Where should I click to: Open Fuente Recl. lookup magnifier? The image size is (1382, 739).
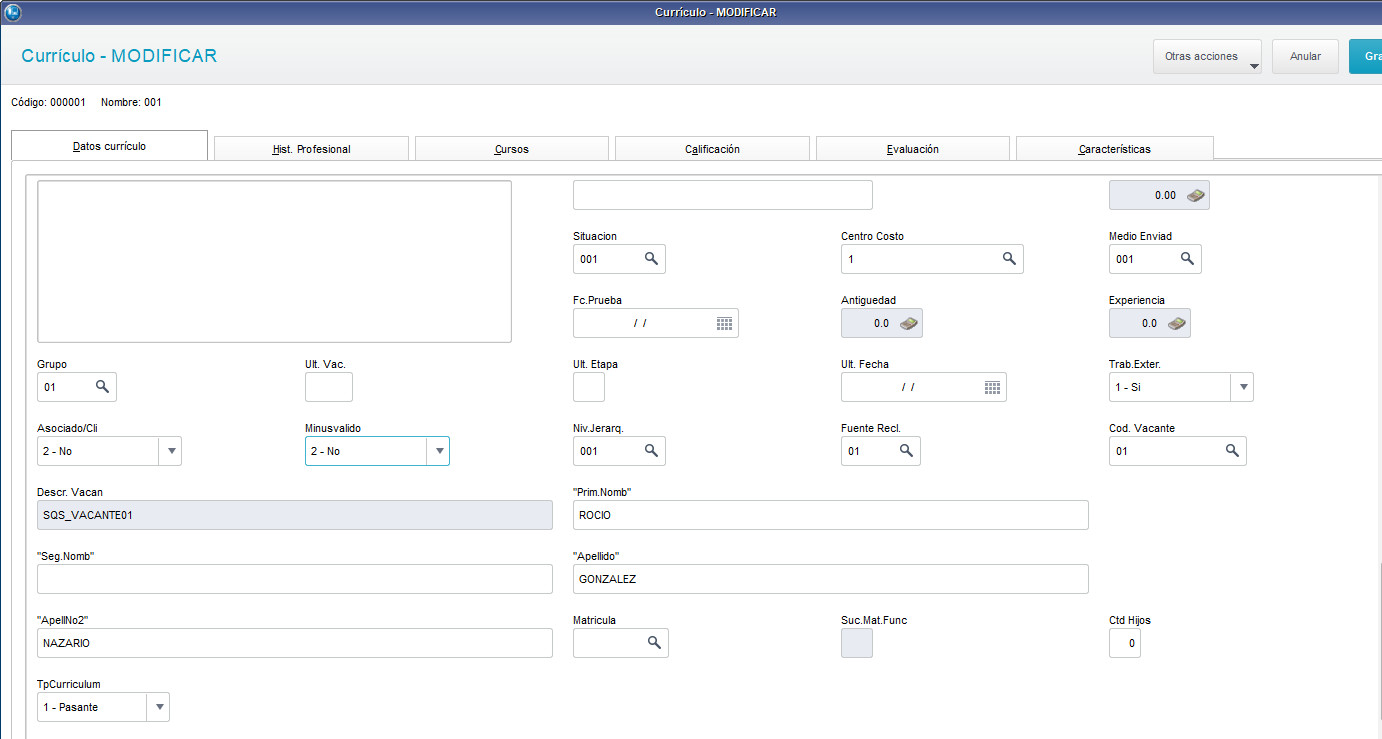pos(906,451)
